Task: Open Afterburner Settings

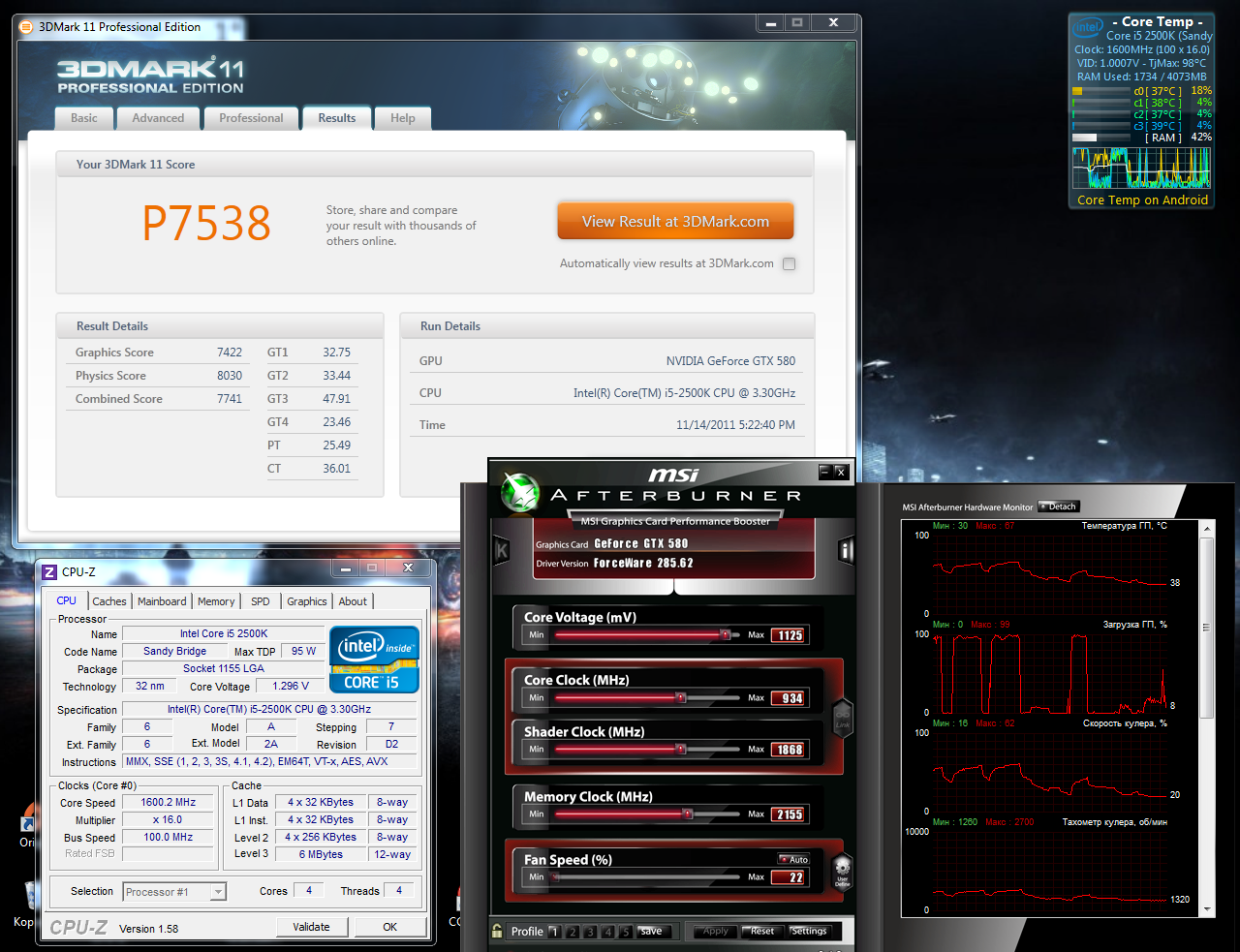Action: coord(809,932)
